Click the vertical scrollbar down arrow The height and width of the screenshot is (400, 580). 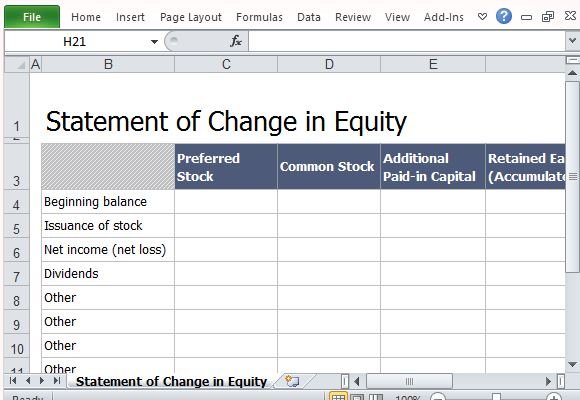tap(572, 364)
